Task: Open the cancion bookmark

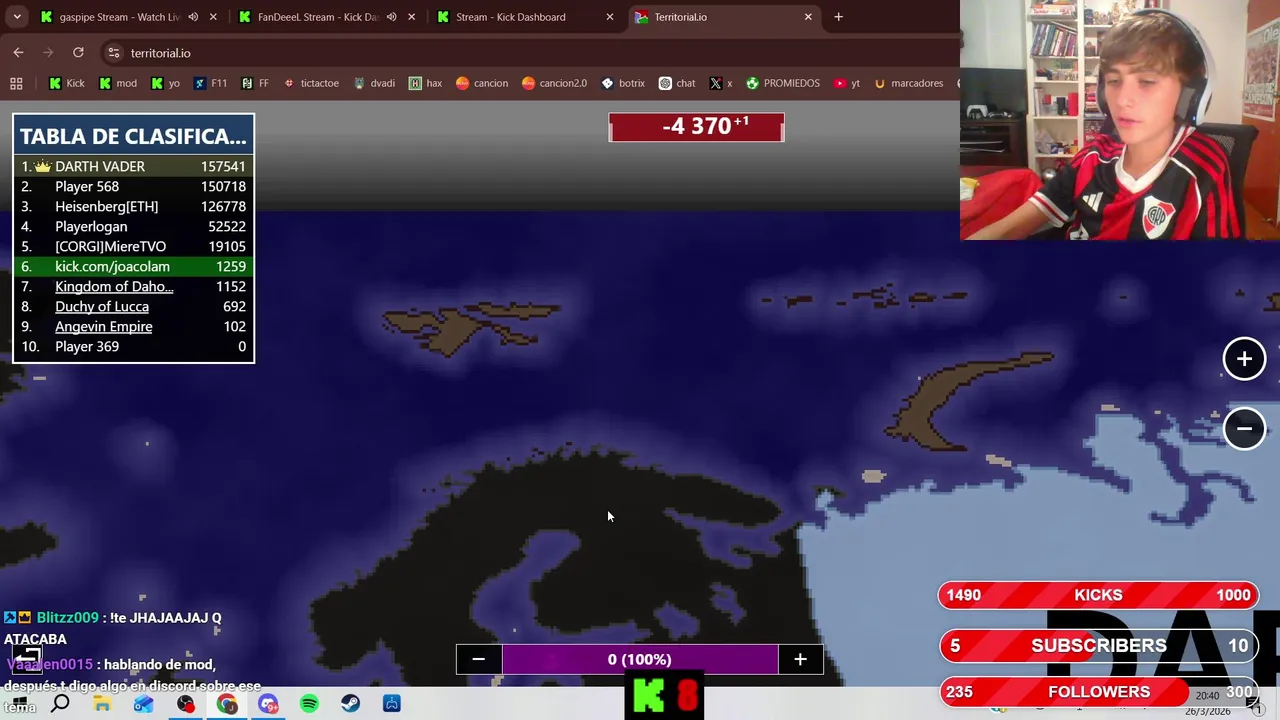Action: pyautogui.click(x=481, y=83)
